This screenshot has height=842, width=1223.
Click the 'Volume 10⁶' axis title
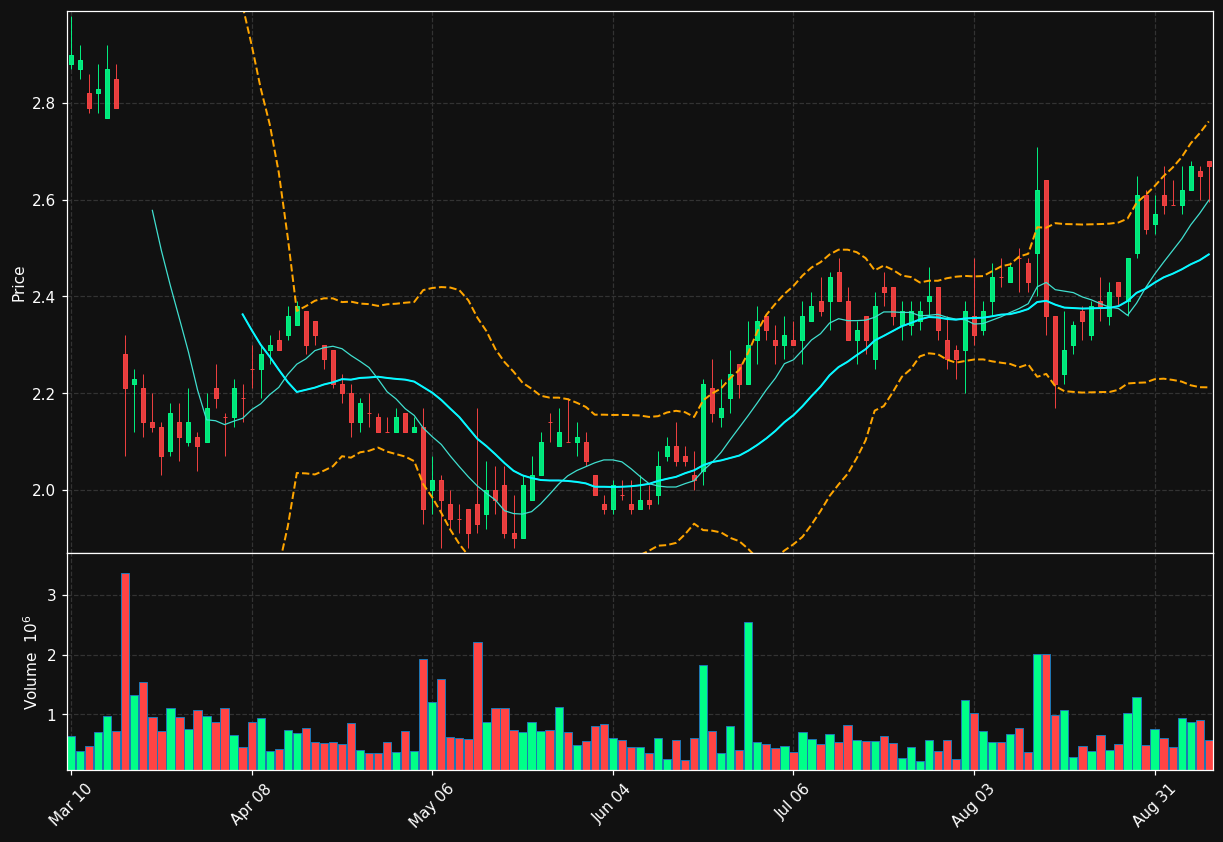(x=30, y=662)
